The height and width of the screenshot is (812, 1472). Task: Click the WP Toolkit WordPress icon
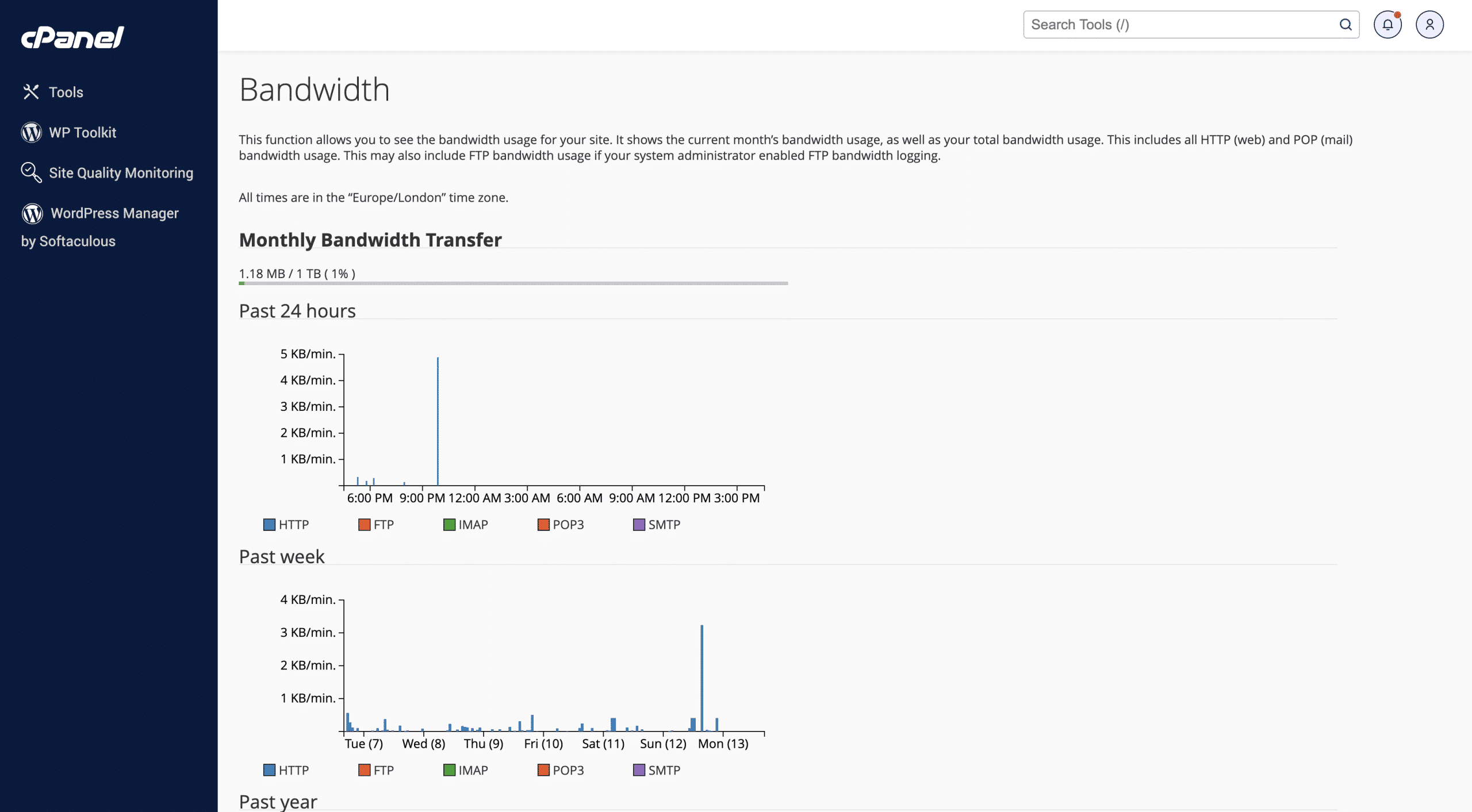point(32,132)
